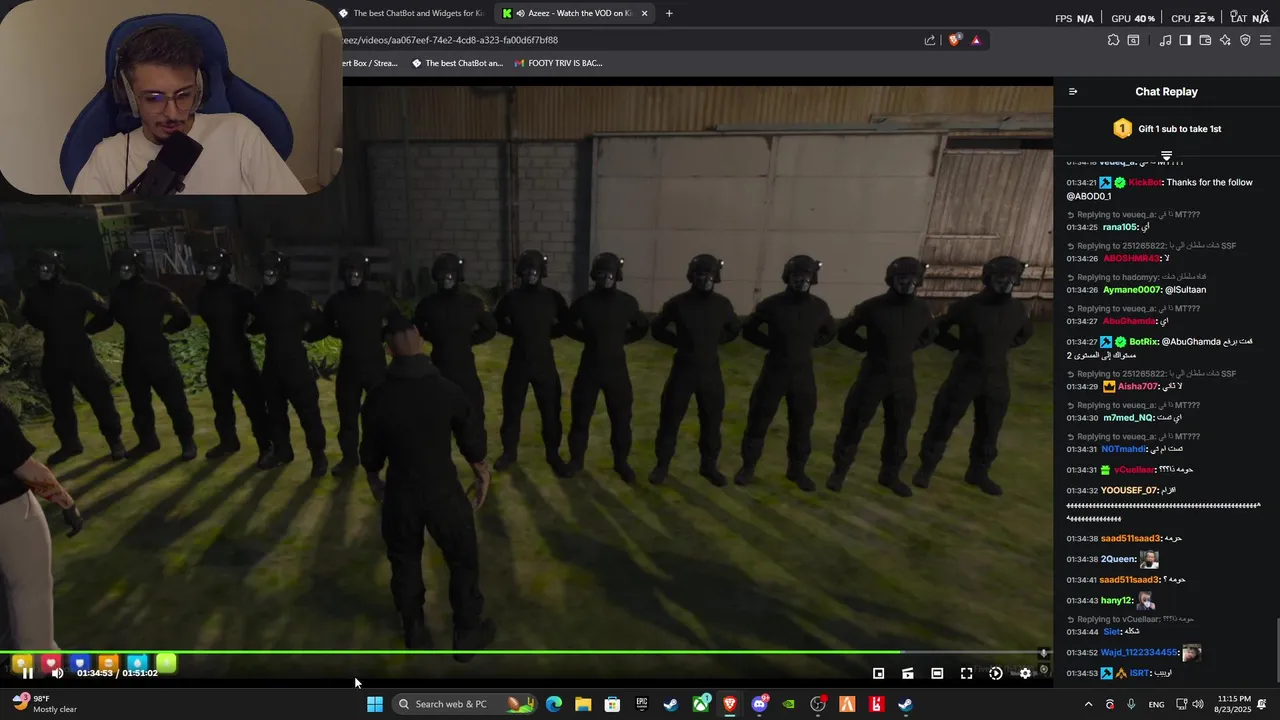Viewport: 1280px width, 720px height.
Task: Open Leo AI sparkle icon
Action: click(x=1225, y=40)
